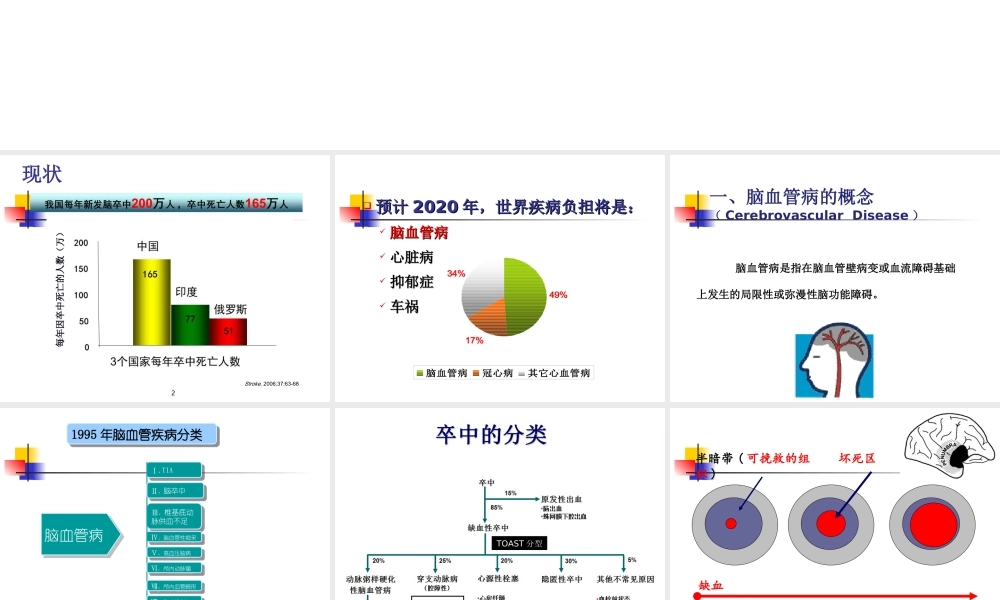
Task: Click the green 脑血管病 legend swatch
Action: point(420,372)
